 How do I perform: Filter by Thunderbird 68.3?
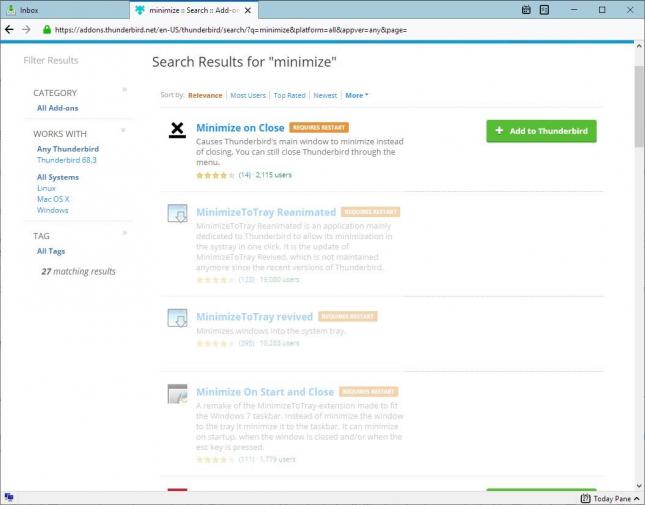[67, 160]
